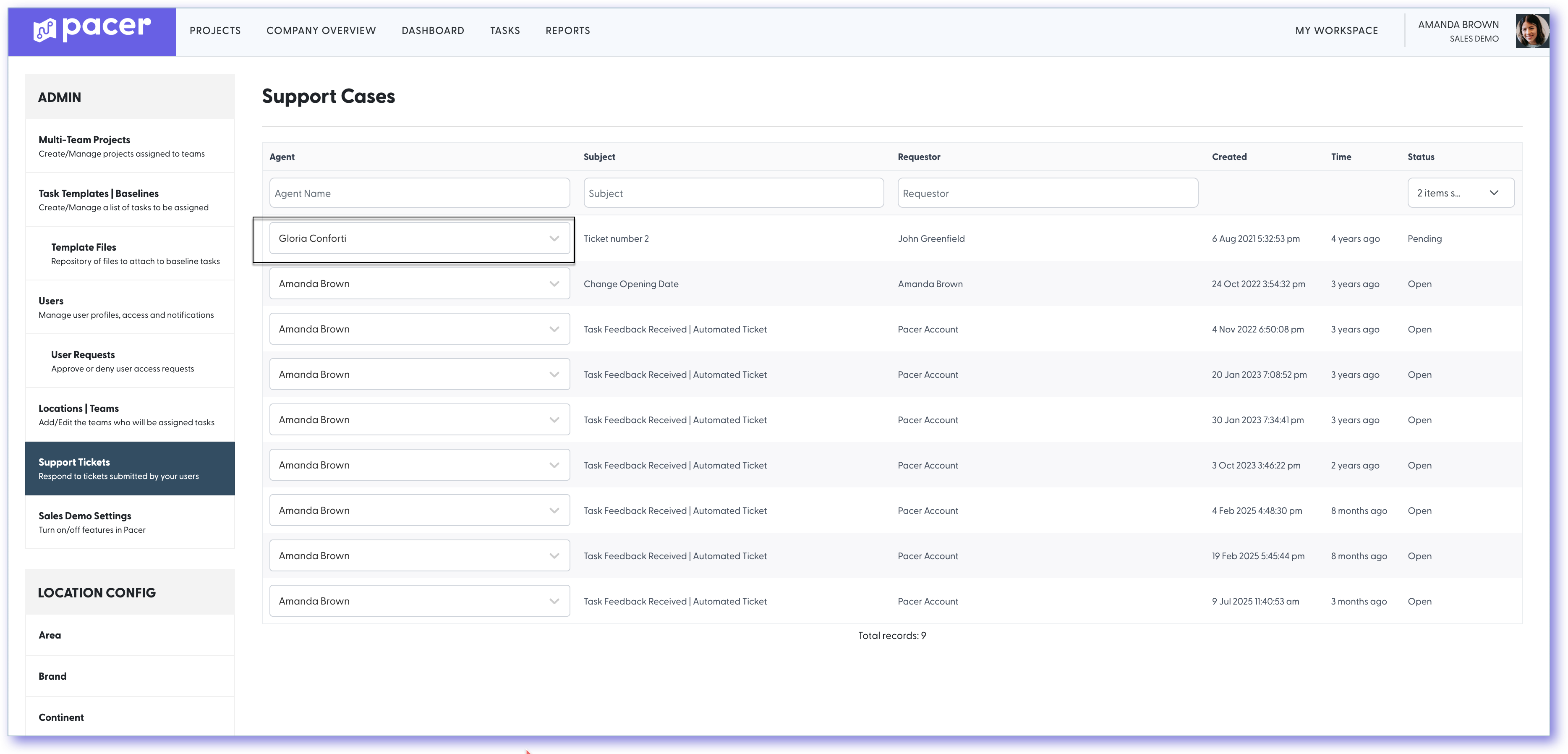1568x754 pixels.
Task: Click the Time column header
Action: point(1341,157)
